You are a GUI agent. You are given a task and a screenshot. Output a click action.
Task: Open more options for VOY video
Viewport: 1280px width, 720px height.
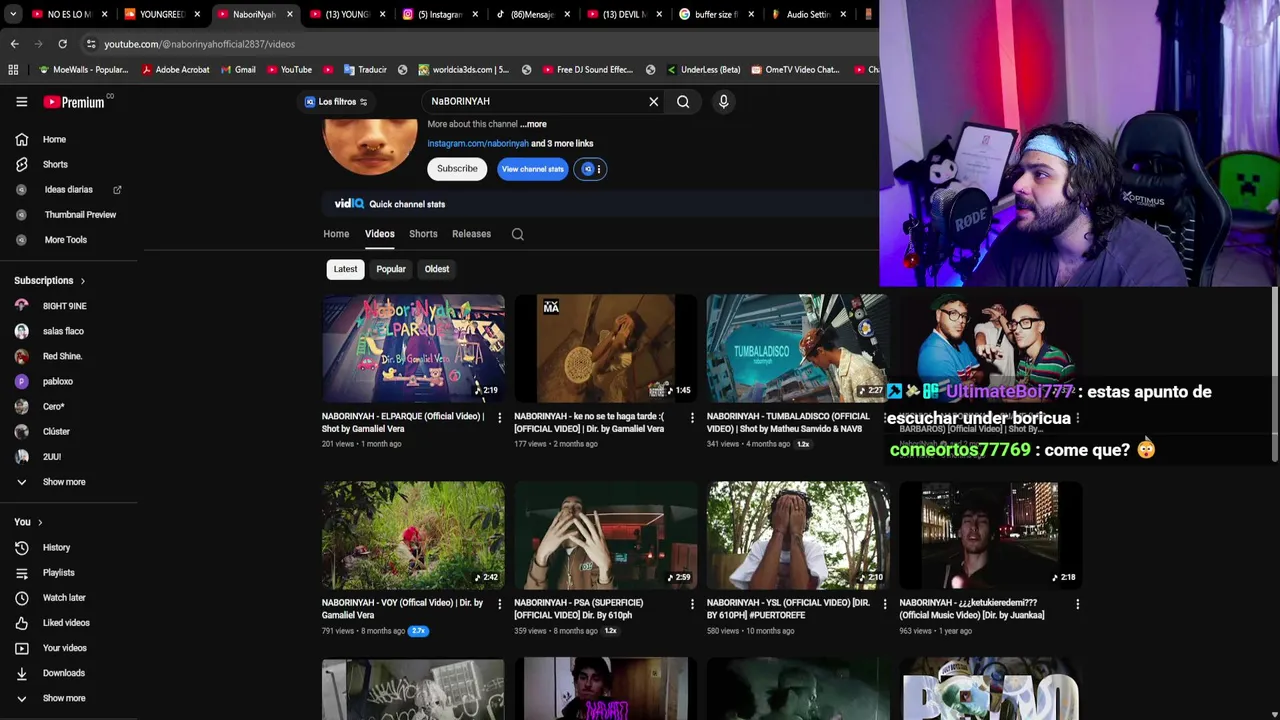pyautogui.click(x=500, y=604)
